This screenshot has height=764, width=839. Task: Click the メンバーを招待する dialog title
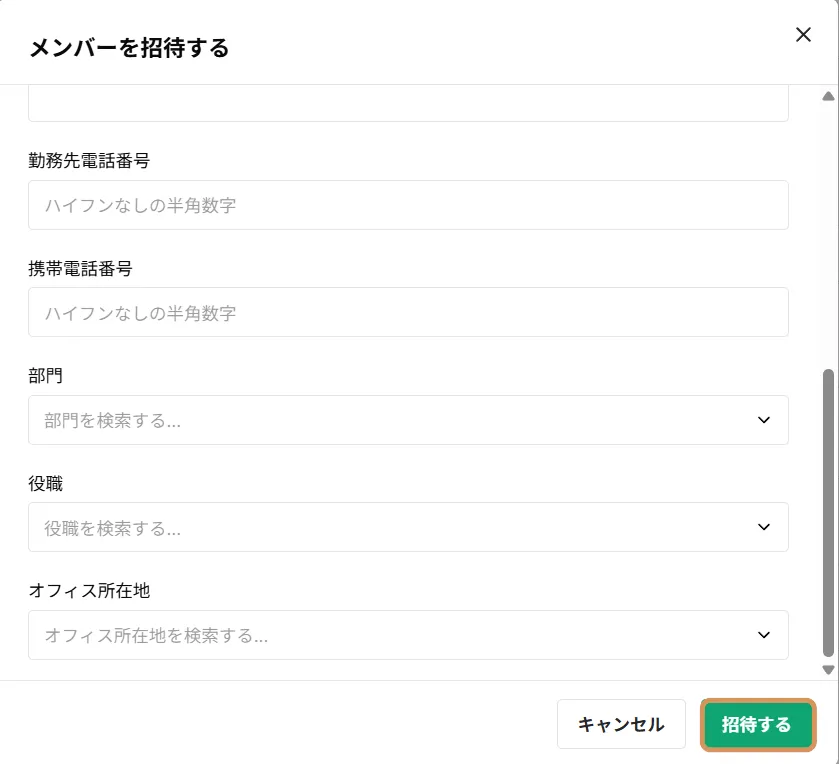tap(130, 46)
